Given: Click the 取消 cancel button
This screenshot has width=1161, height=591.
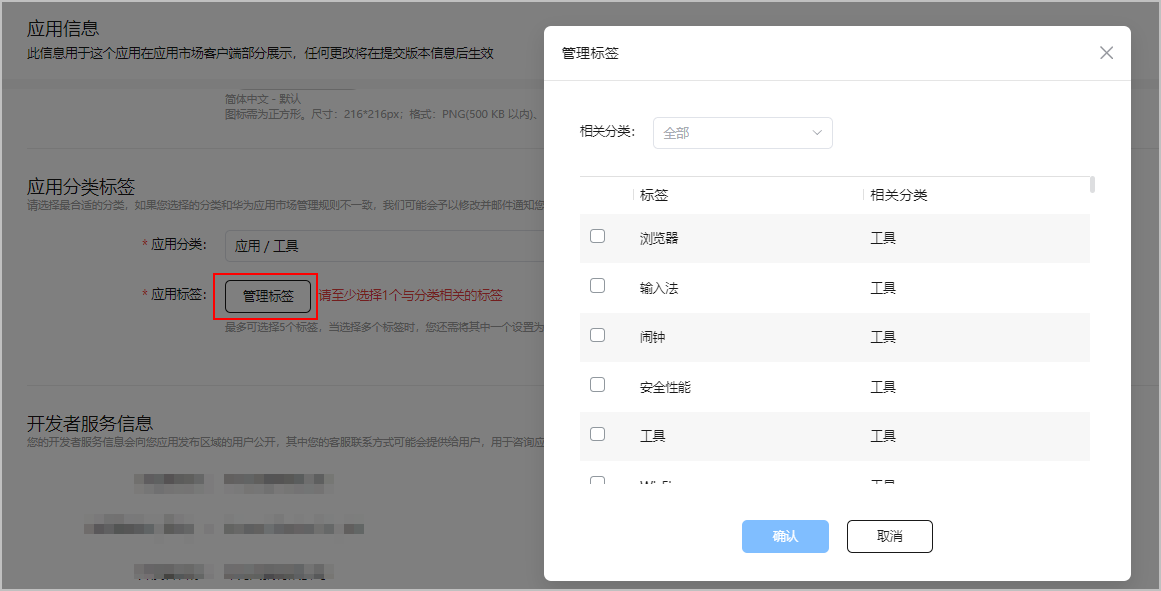Looking at the screenshot, I should 888,536.
